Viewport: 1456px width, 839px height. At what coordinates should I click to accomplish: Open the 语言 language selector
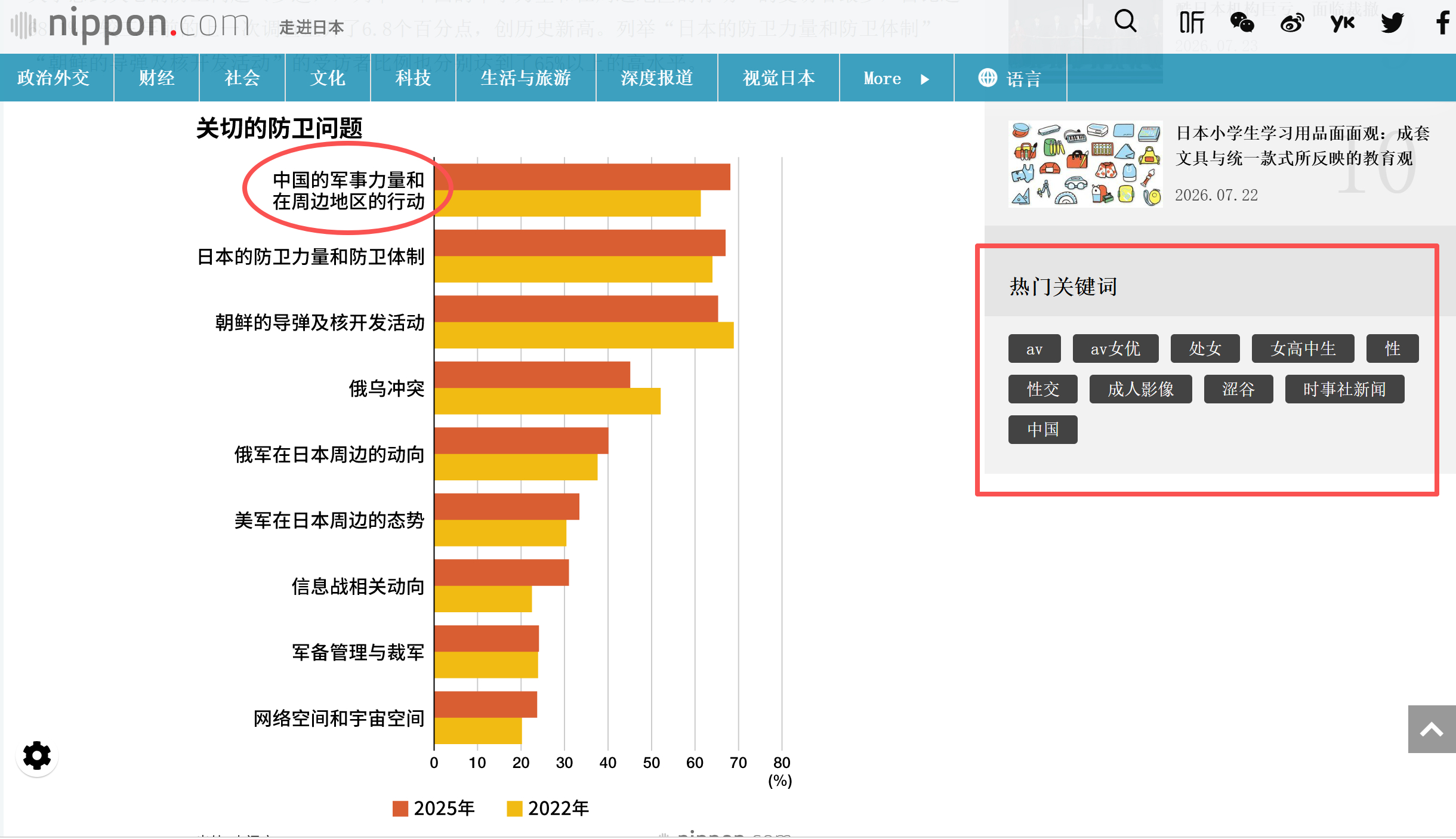(1010, 78)
